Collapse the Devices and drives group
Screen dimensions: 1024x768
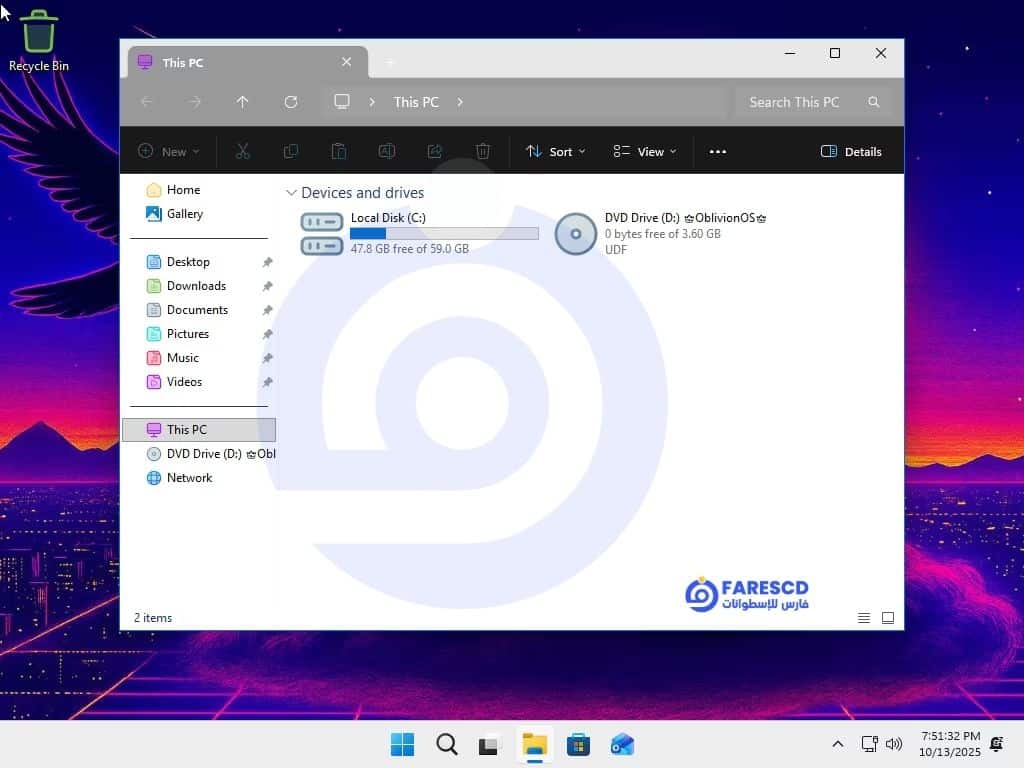pyautogui.click(x=291, y=193)
